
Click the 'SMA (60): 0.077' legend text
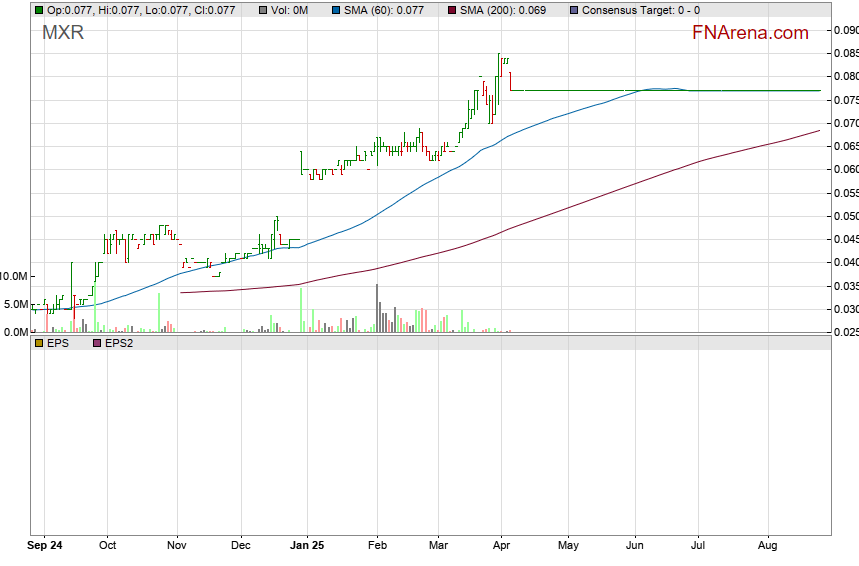pos(384,10)
